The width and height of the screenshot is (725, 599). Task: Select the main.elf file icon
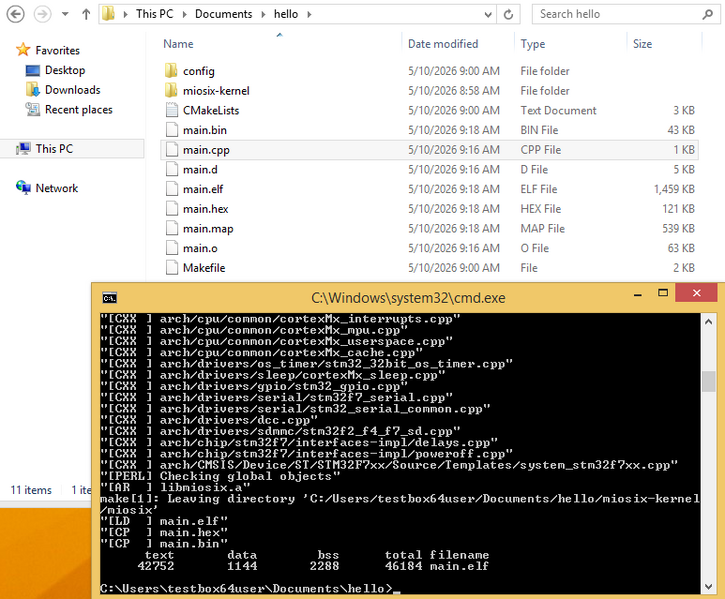tap(172, 189)
